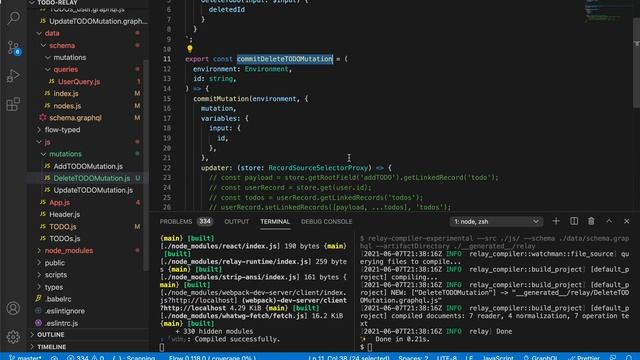Open App.js file
The width and height of the screenshot is (640, 360).
pyautogui.click(x=59, y=202)
